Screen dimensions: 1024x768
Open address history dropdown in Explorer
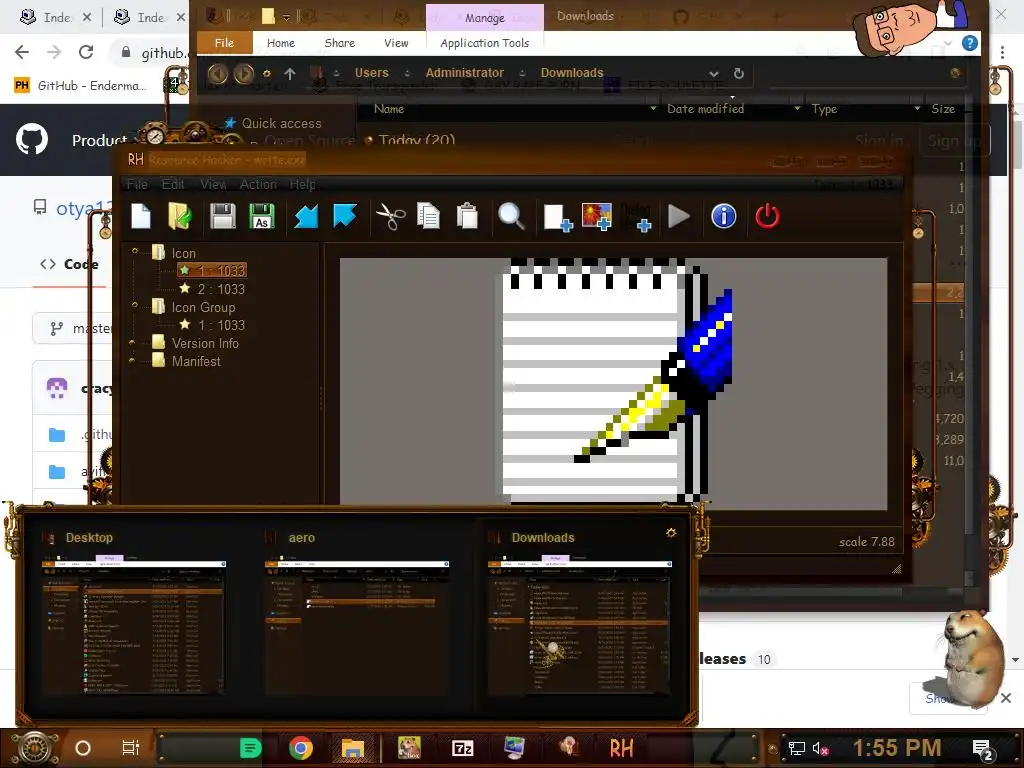714,74
